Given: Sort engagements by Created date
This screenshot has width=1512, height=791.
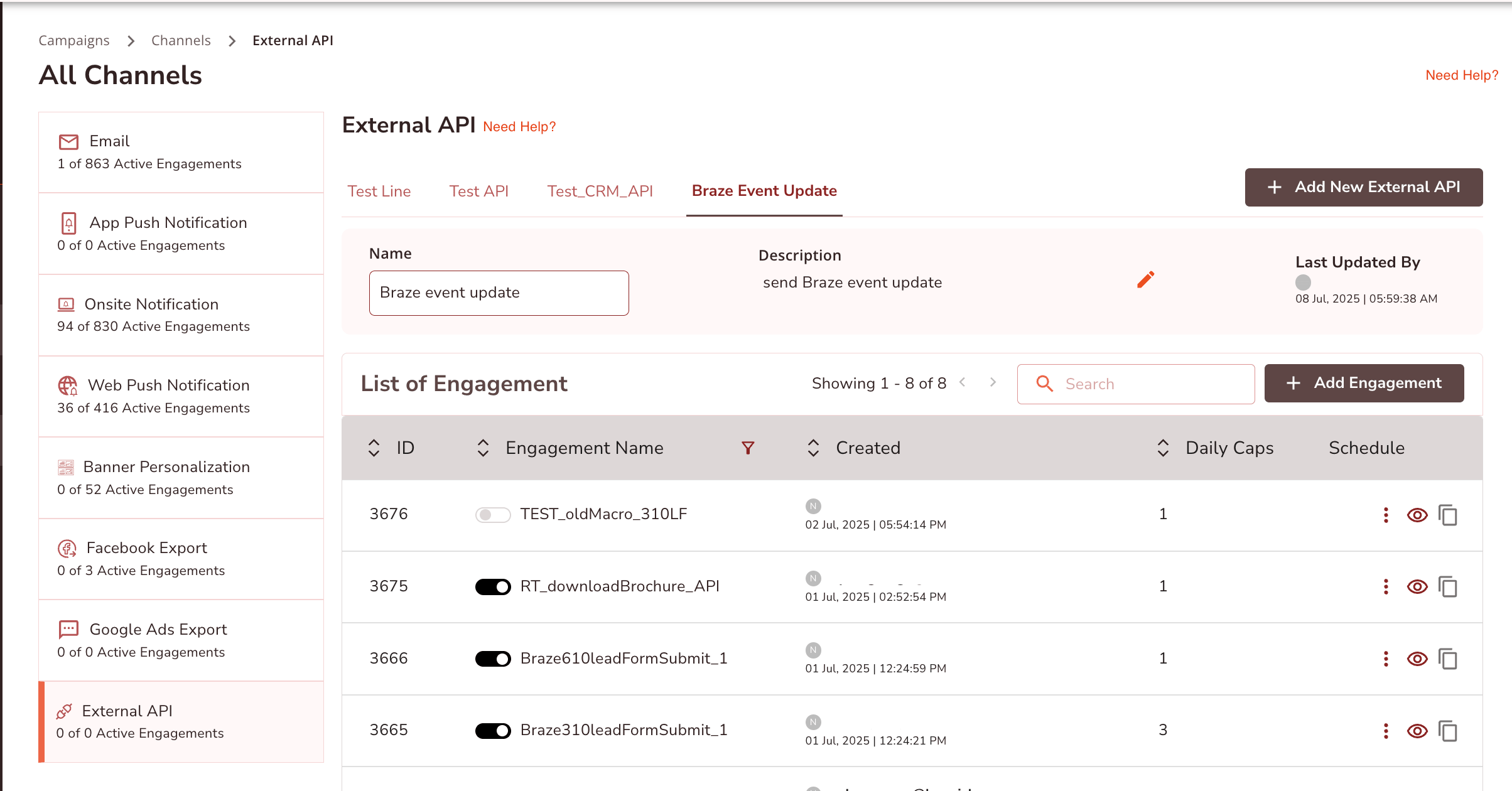Looking at the screenshot, I should [813, 448].
